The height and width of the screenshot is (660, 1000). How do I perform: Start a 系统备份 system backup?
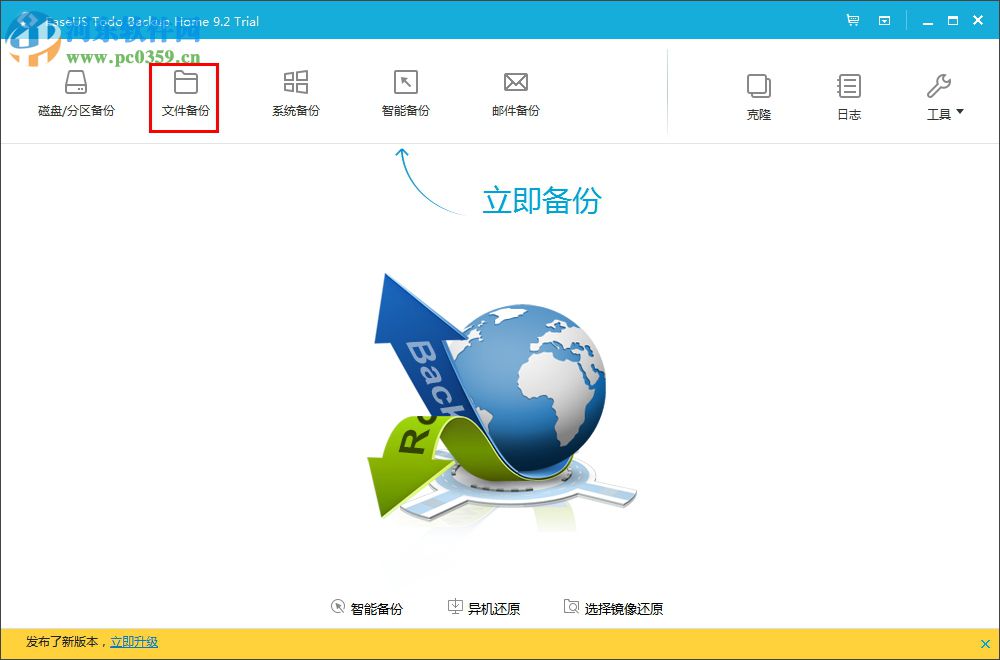click(x=294, y=95)
